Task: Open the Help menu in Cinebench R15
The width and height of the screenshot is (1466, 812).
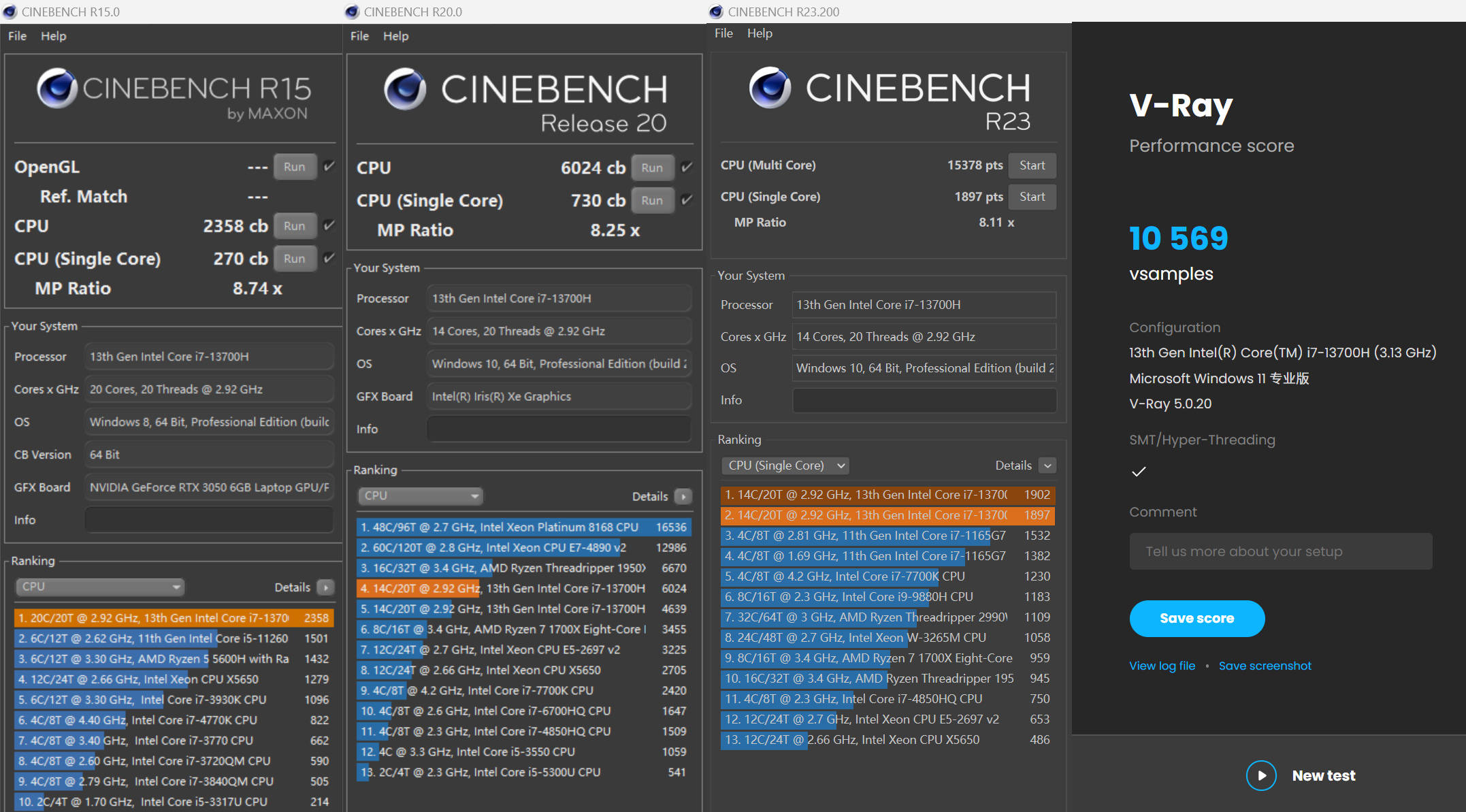Action: (53, 36)
